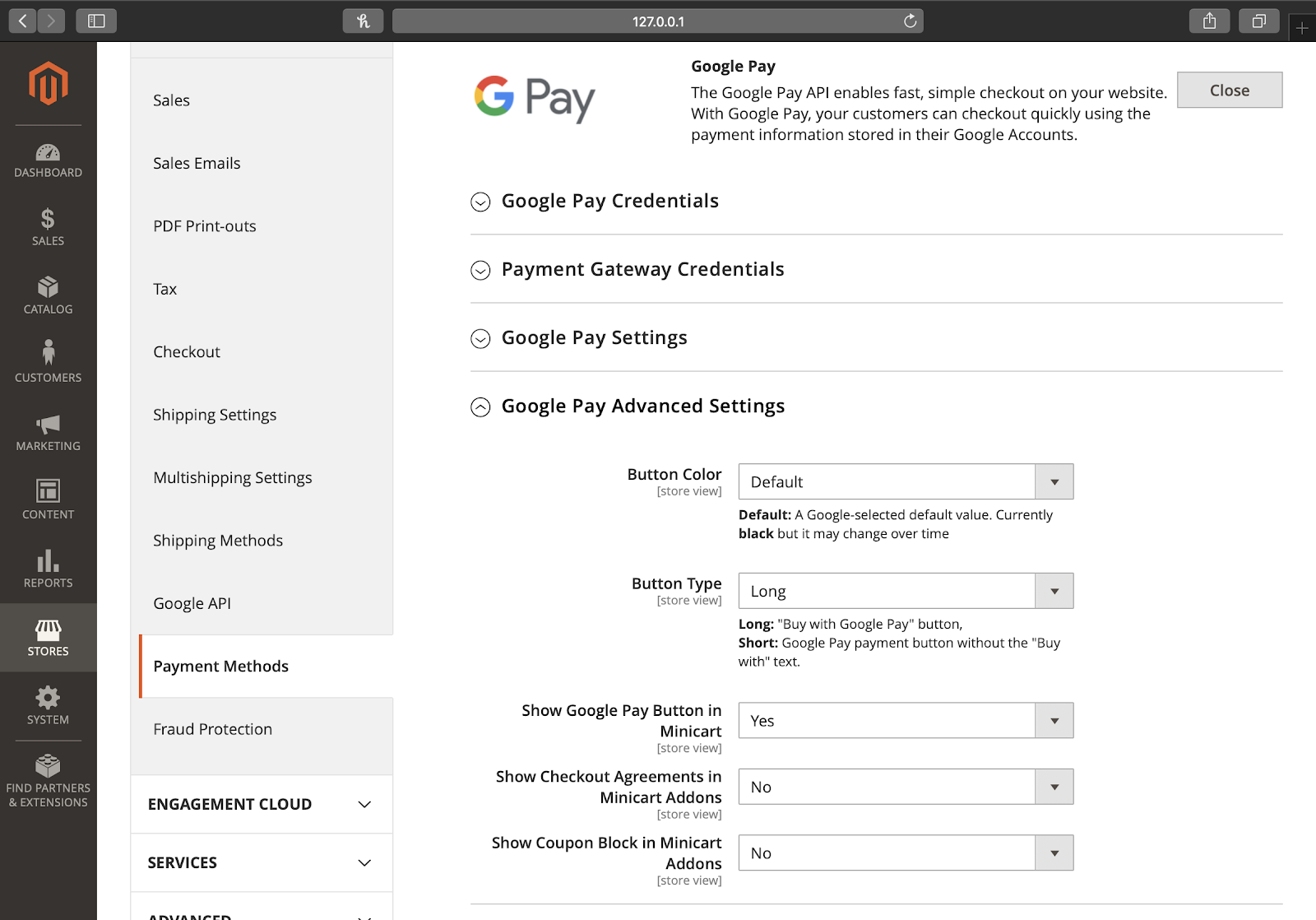Open the Sales dollar icon menu
The height and width of the screenshot is (920, 1316).
(x=48, y=227)
